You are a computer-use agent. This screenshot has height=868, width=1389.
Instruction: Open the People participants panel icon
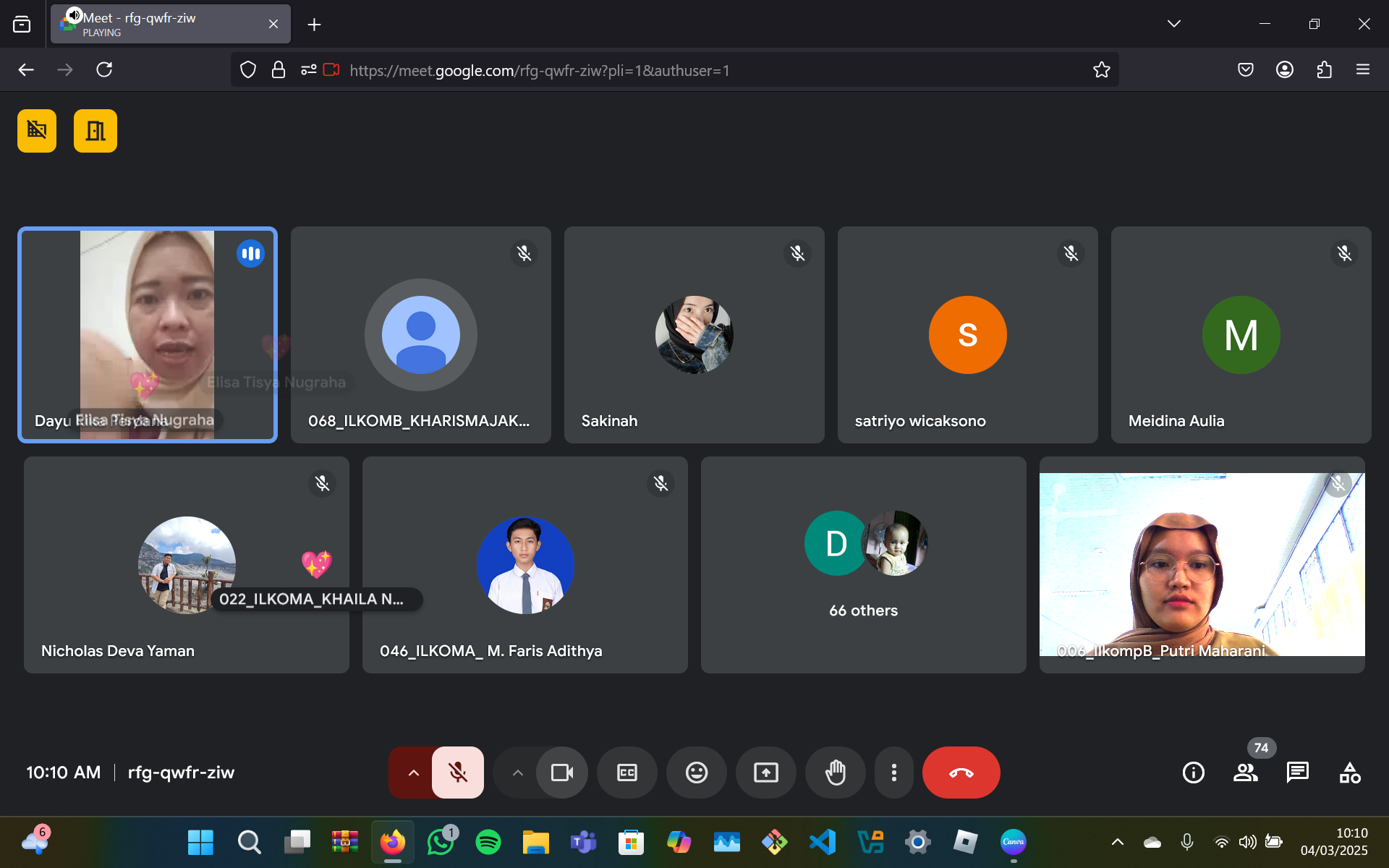pos(1245,773)
